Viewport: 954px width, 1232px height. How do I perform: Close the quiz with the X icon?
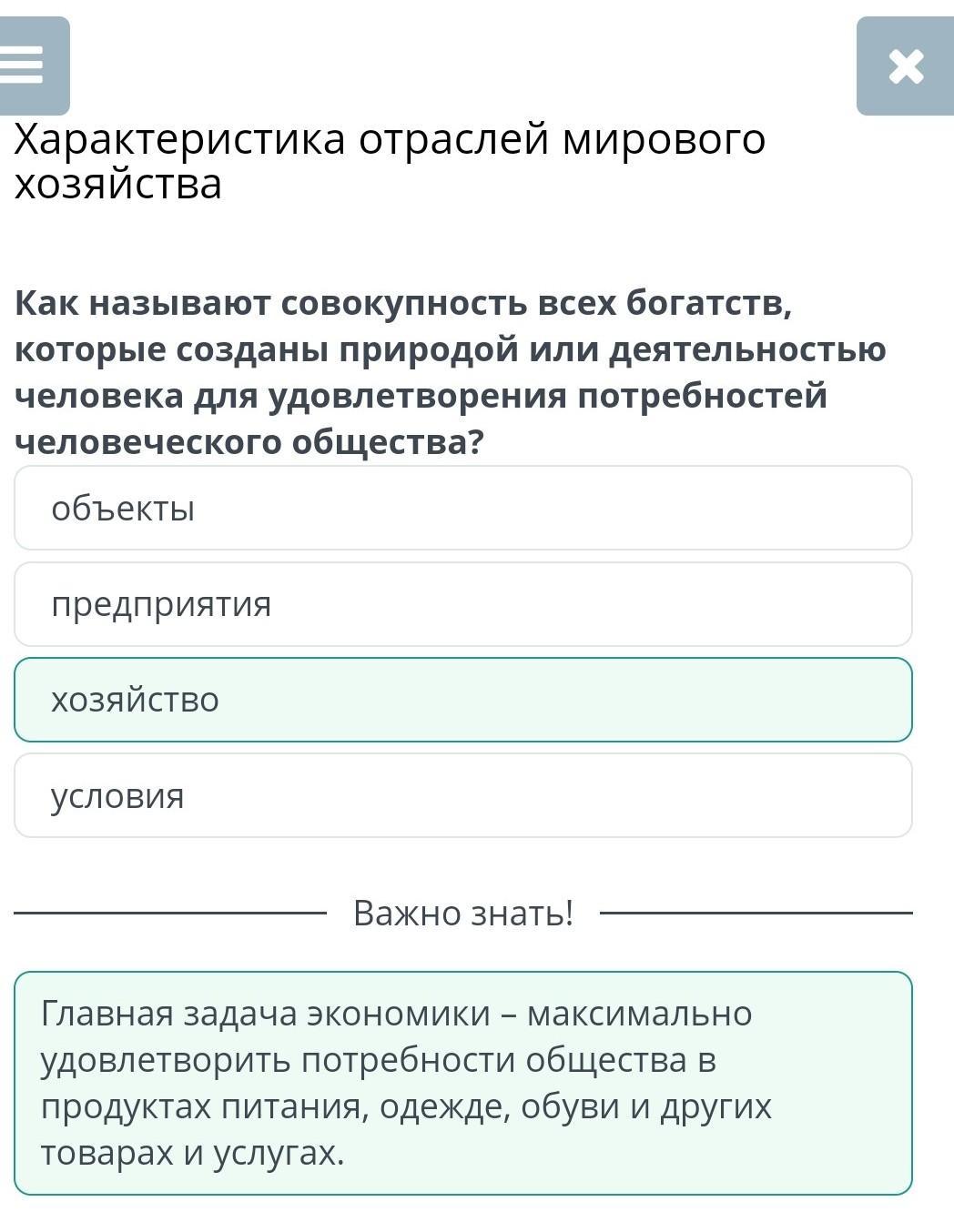point(904,66)
